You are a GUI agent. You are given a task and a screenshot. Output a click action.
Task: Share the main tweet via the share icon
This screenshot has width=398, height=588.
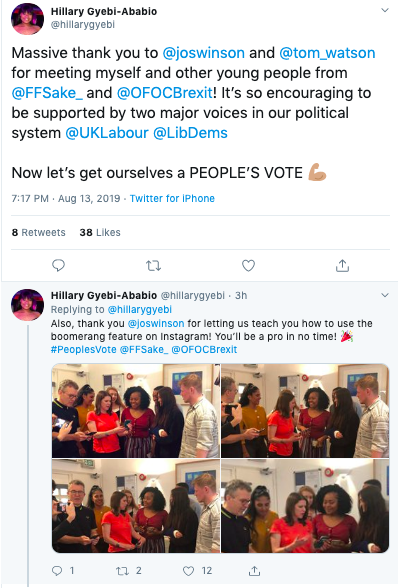(x=342, y=266)
